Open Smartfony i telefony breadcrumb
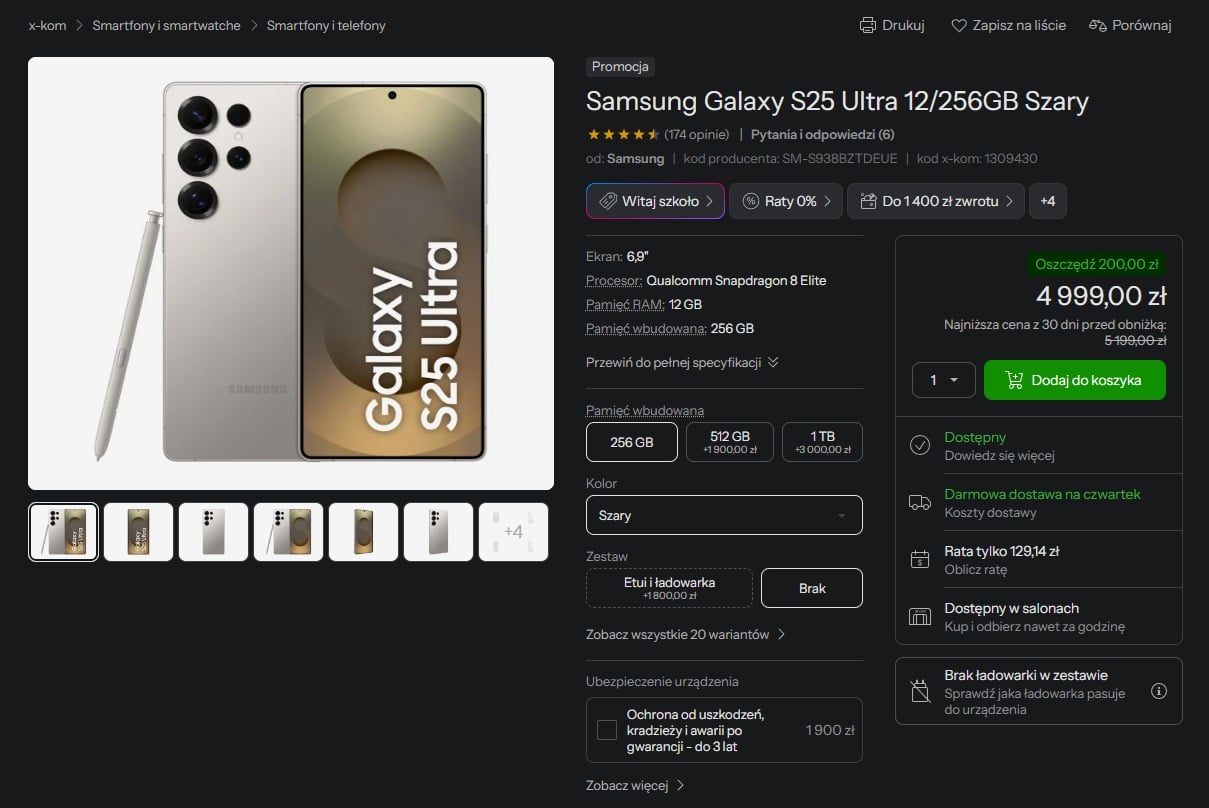 326,25
